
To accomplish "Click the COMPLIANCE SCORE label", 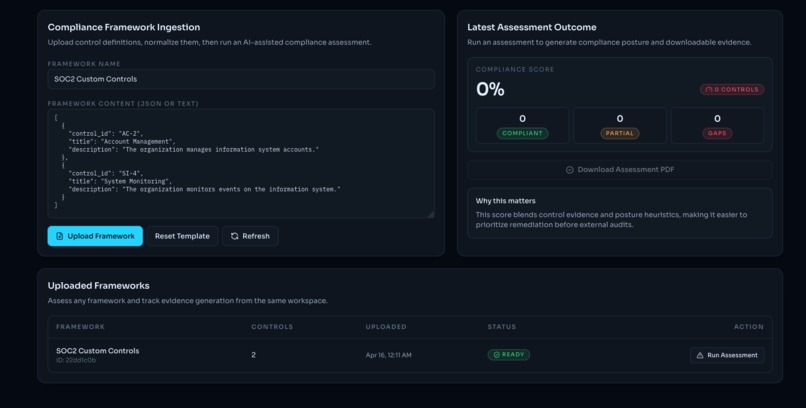I will pos(515,69).
